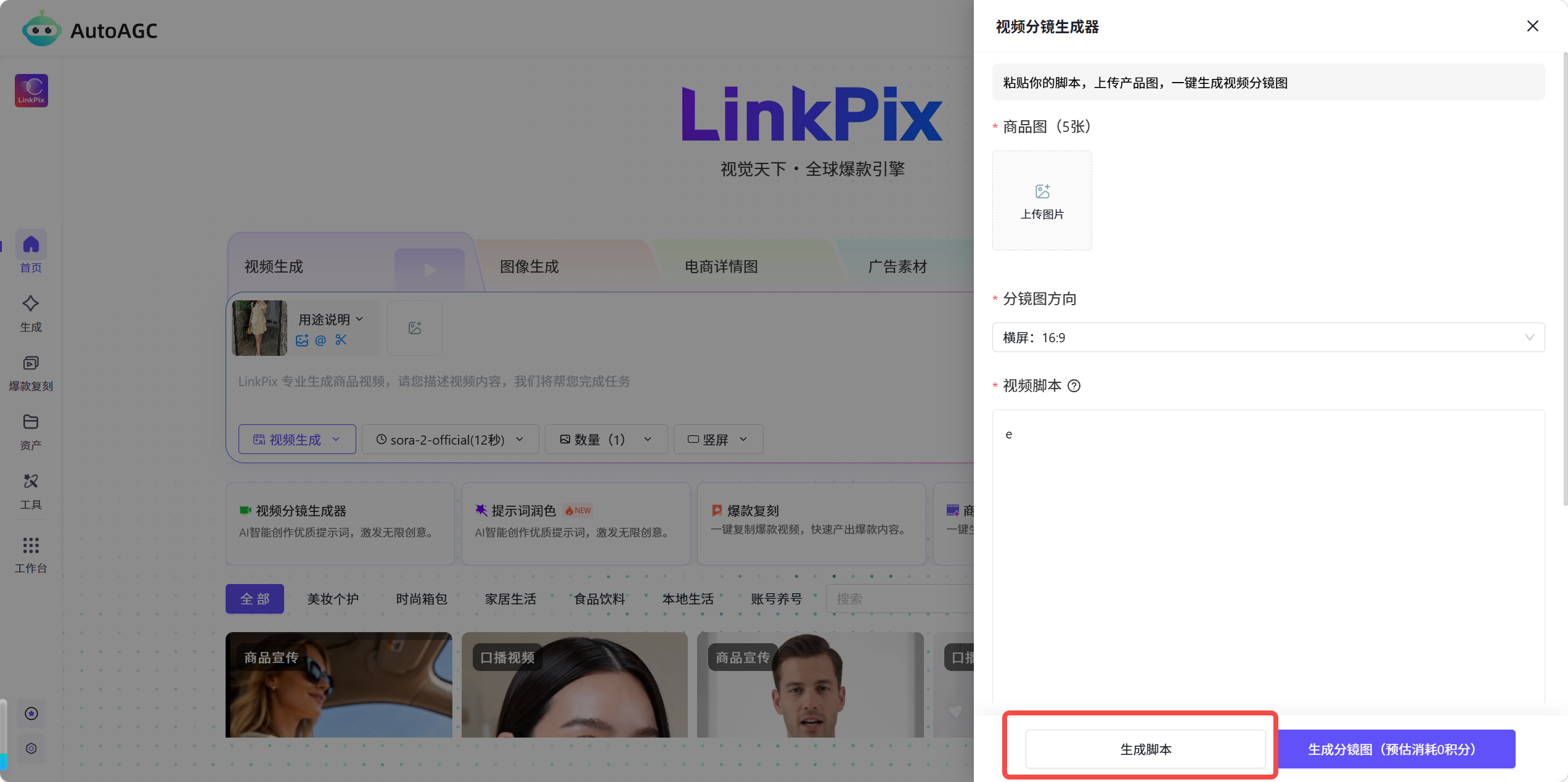Viewport: 1568px width, 782px height.
Task: Open the 横屏: 16:9 direction dropdown
Action: (1268, 337)
